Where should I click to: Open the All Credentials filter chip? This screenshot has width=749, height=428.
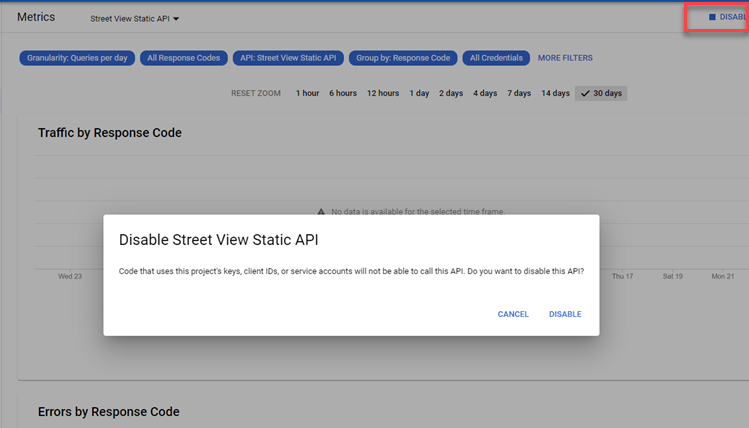(x=496, y=58)
